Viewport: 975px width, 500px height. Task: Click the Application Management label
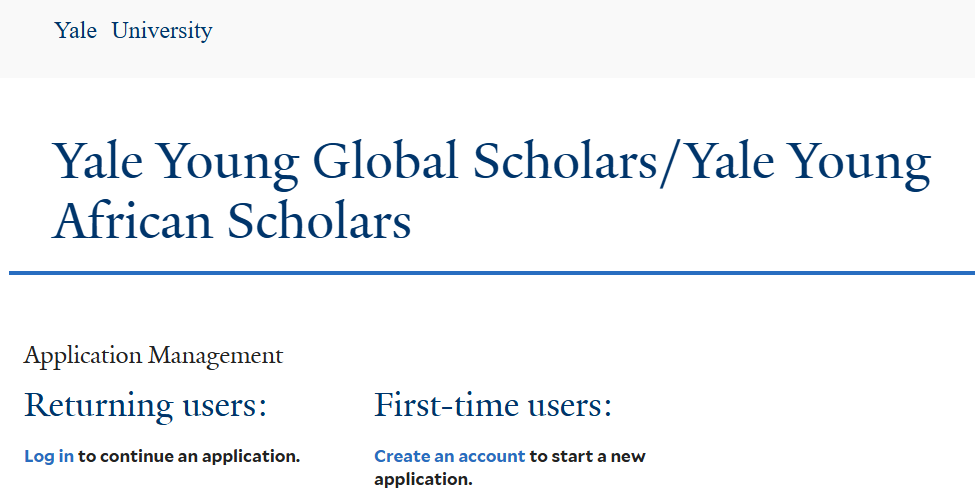coord(153,355)
